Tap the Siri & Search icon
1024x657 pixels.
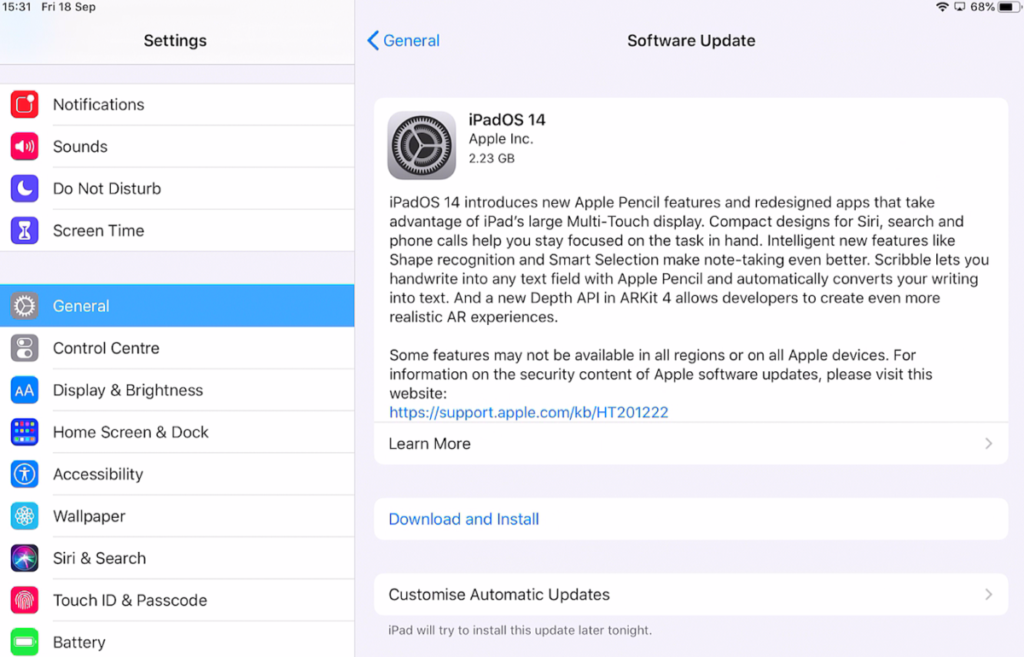tap(24, 558)
